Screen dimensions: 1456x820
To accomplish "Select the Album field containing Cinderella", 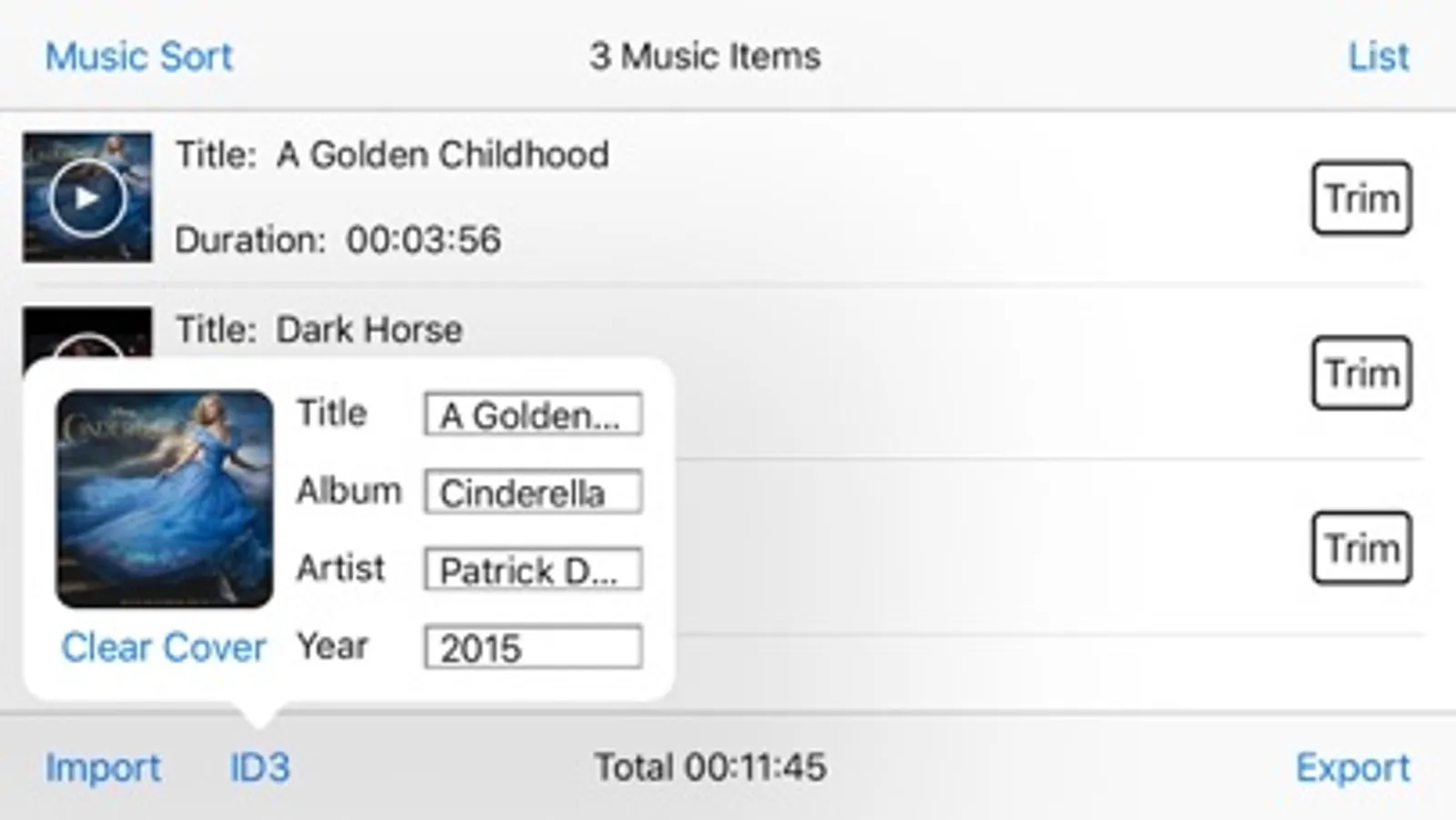I will (533, 493).
